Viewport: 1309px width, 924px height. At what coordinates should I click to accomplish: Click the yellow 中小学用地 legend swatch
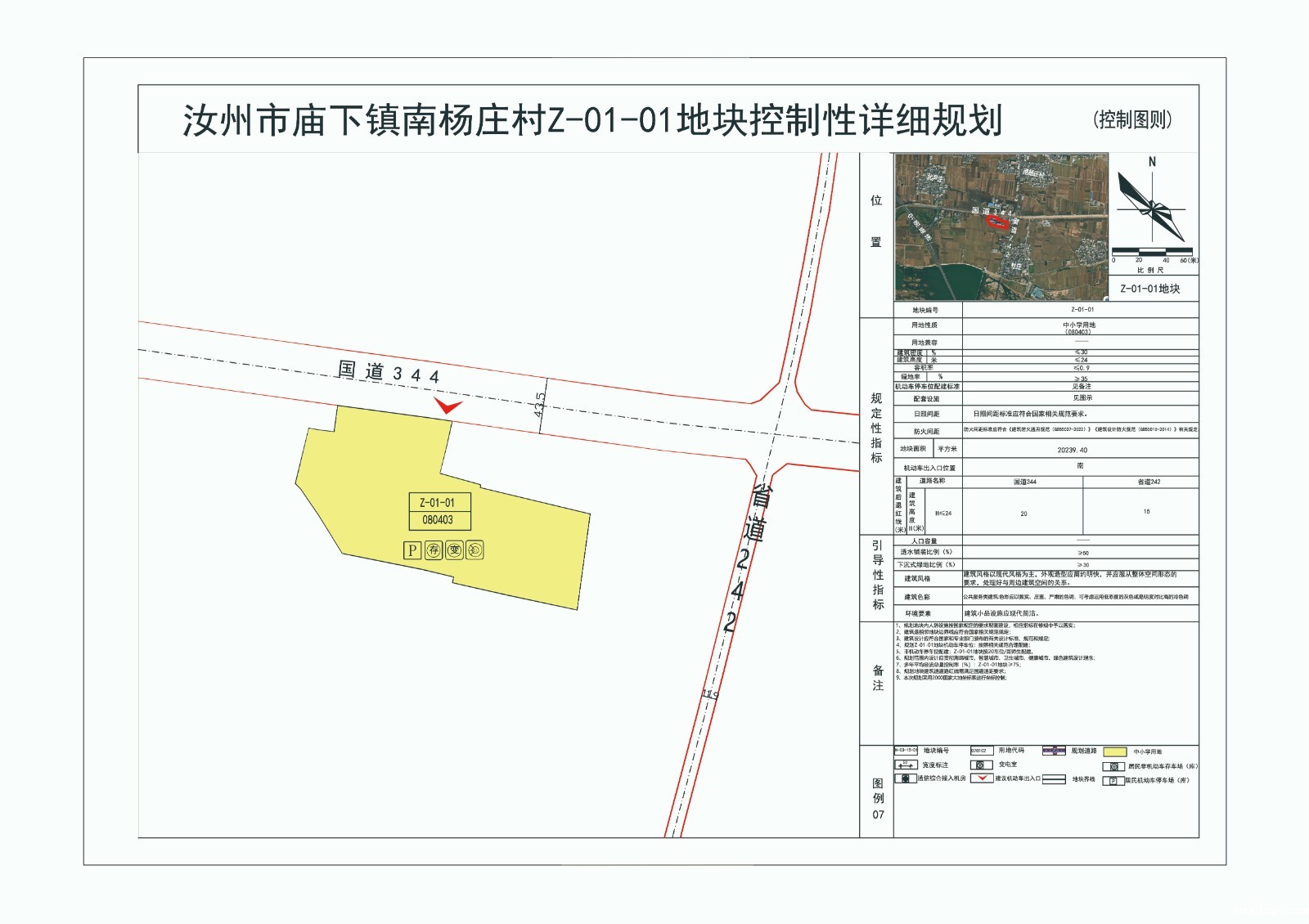[x=1114, y=751]
